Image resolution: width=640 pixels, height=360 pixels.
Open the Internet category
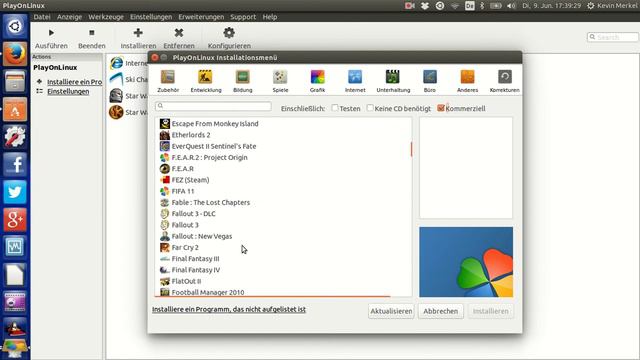(x=355, y=81)
